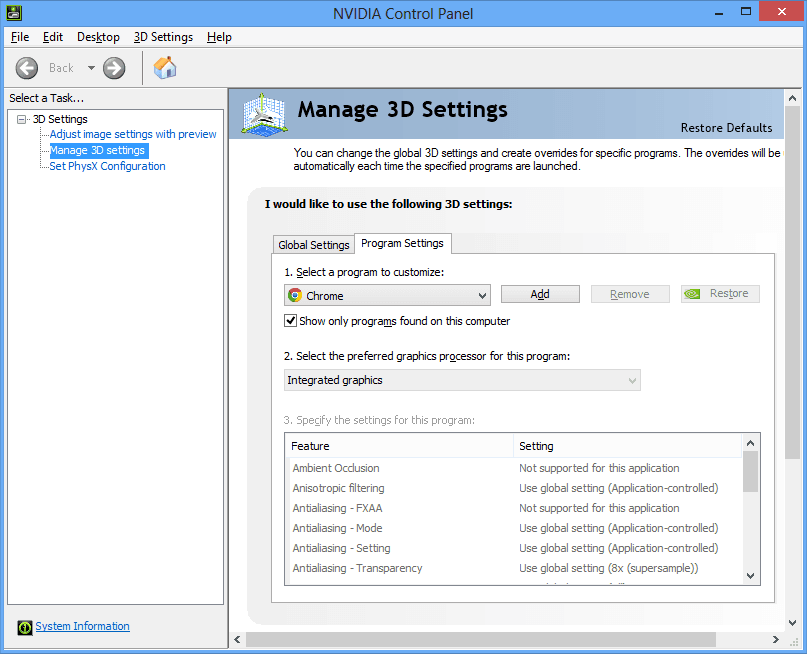Toggle Show only programs found on this computer
This screenshot has height=654, width=807.
pos(291,321)
